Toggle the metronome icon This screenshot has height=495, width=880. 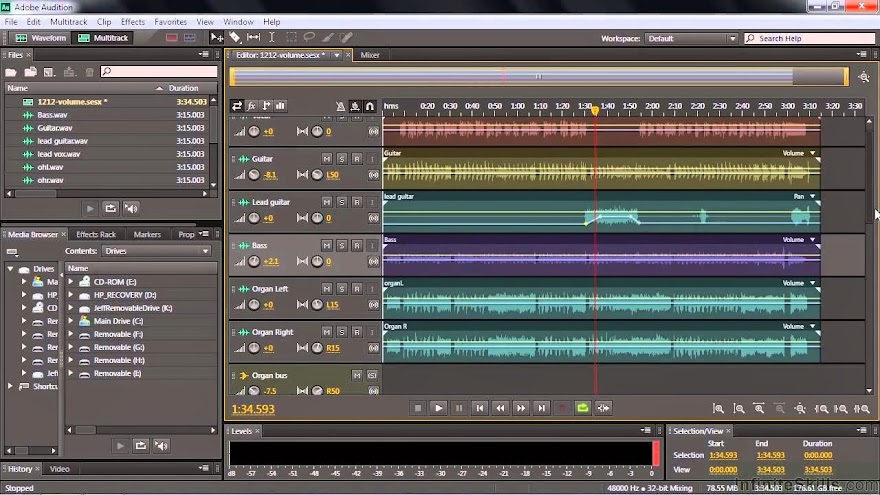[x=340, y=106]
